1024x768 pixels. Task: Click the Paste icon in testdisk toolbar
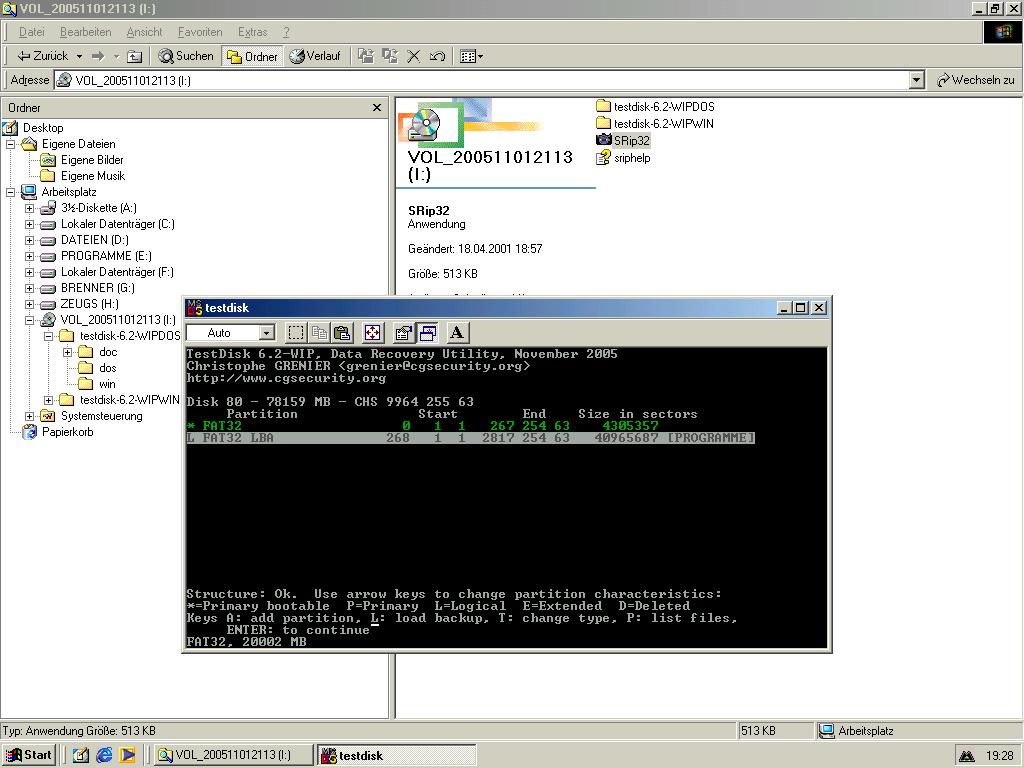click(342, 333)
